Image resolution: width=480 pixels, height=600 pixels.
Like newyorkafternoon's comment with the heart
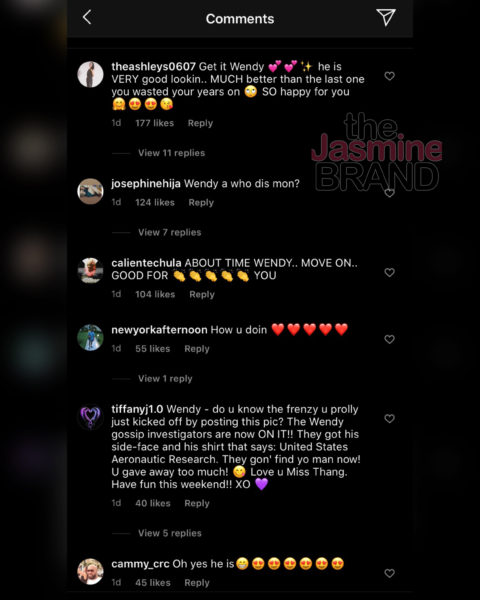[x=389, y=339]
